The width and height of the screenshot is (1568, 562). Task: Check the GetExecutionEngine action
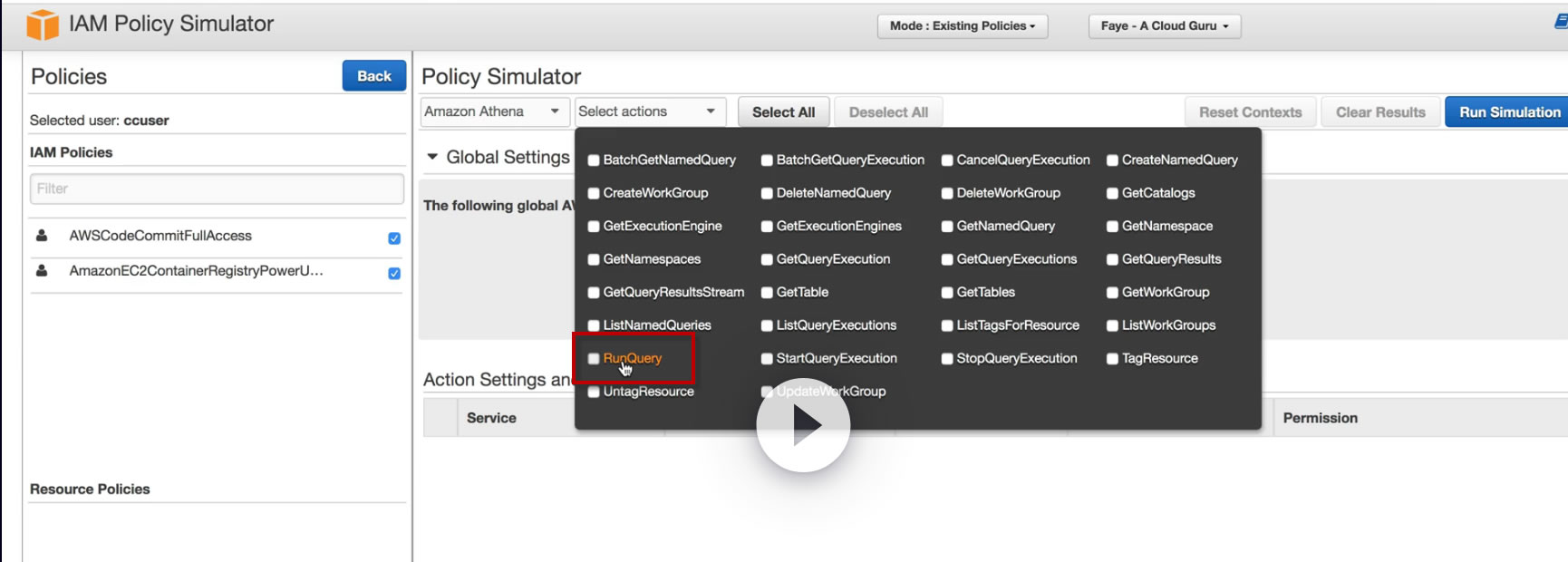coord(594,227)
